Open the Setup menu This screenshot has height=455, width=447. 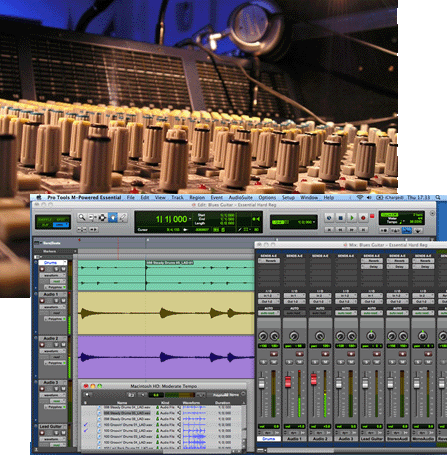288,197
